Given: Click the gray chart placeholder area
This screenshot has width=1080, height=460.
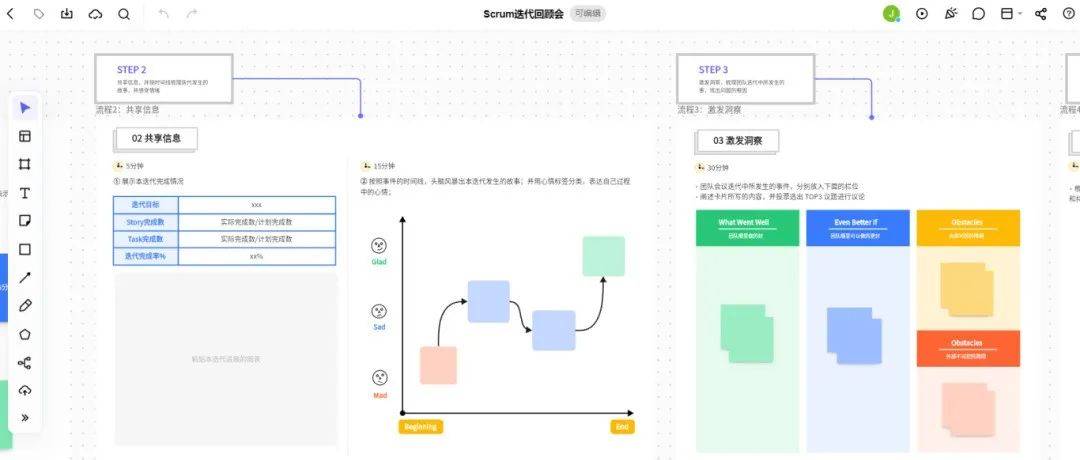Looking at the screenshot, I should tap(226, 359).
